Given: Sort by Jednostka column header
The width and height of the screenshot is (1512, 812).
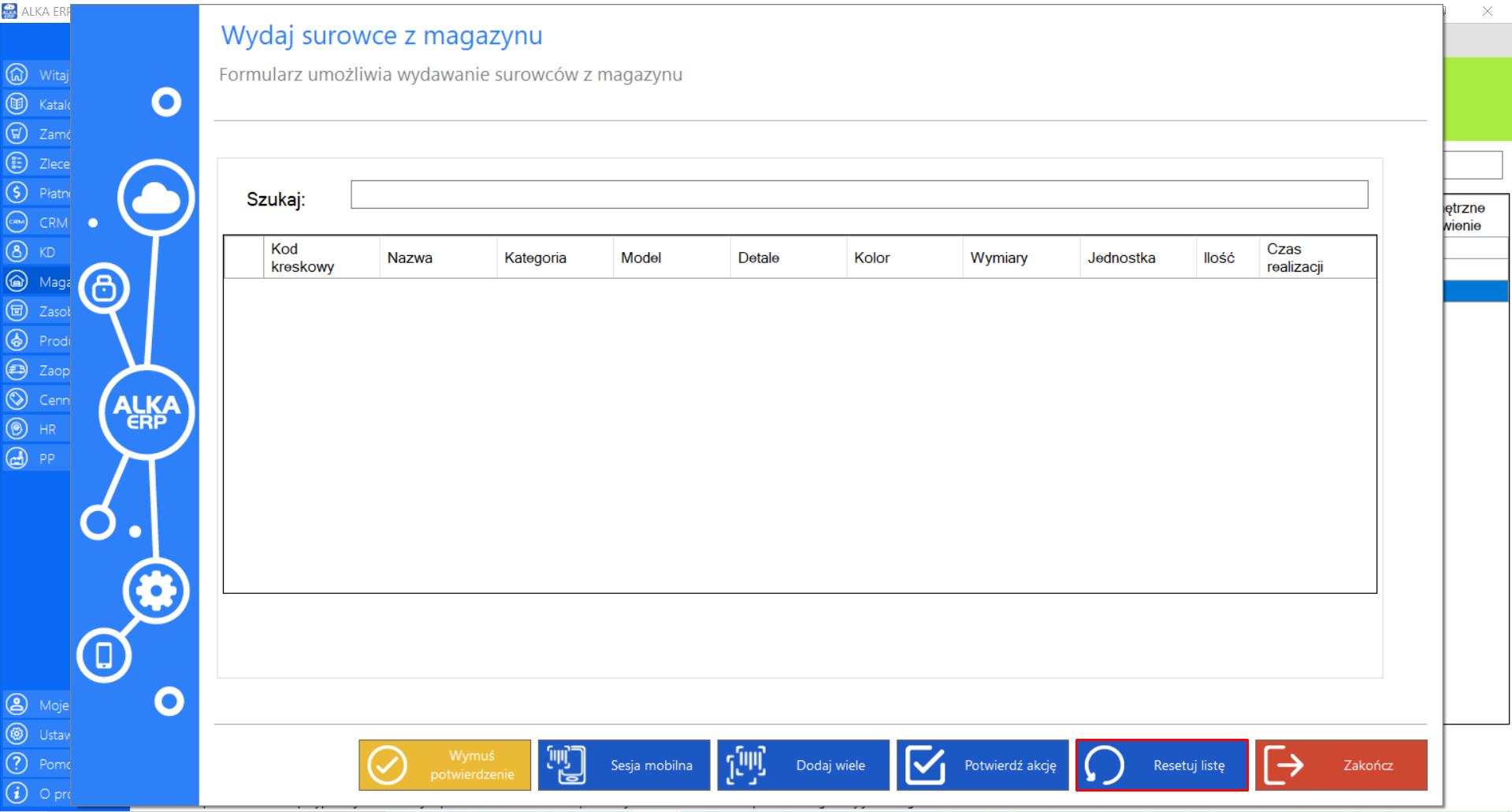Looking at the screenshot, I should tap(1138, 258).
